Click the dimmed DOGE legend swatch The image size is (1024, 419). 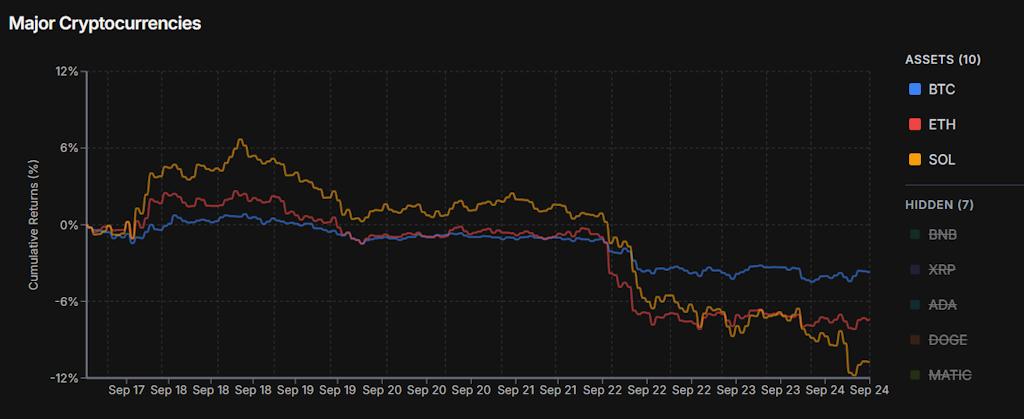(x=914, y=340)
